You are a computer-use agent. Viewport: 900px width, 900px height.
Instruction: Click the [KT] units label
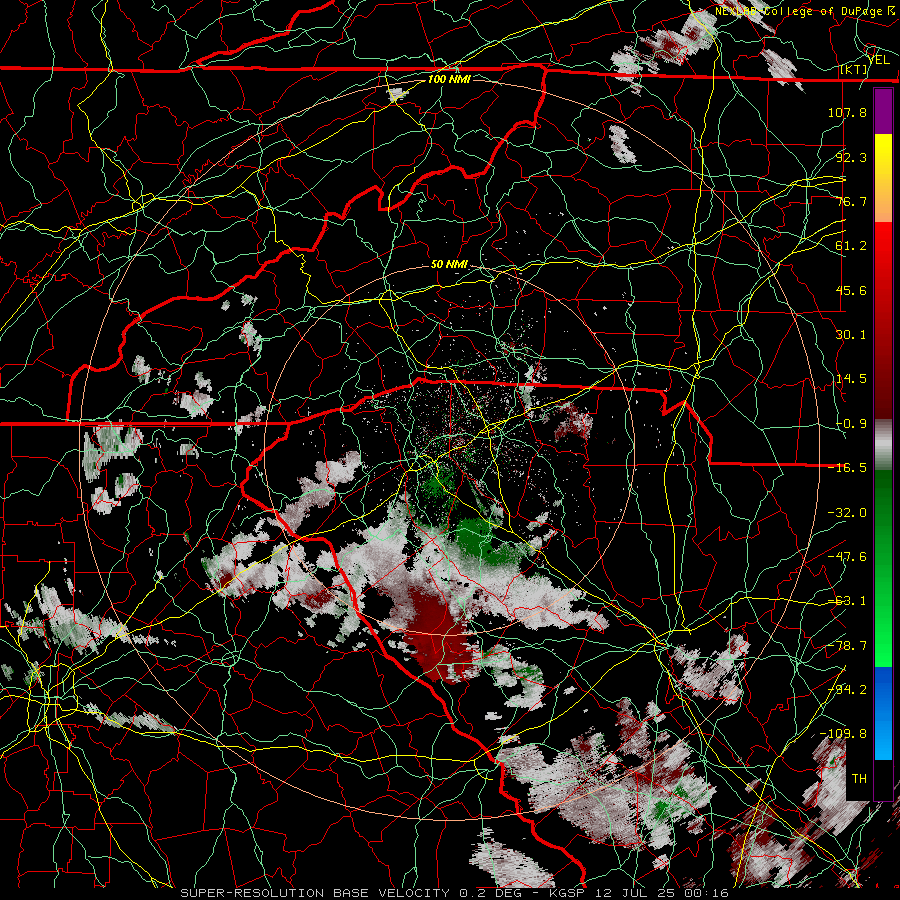coord(854,70)
